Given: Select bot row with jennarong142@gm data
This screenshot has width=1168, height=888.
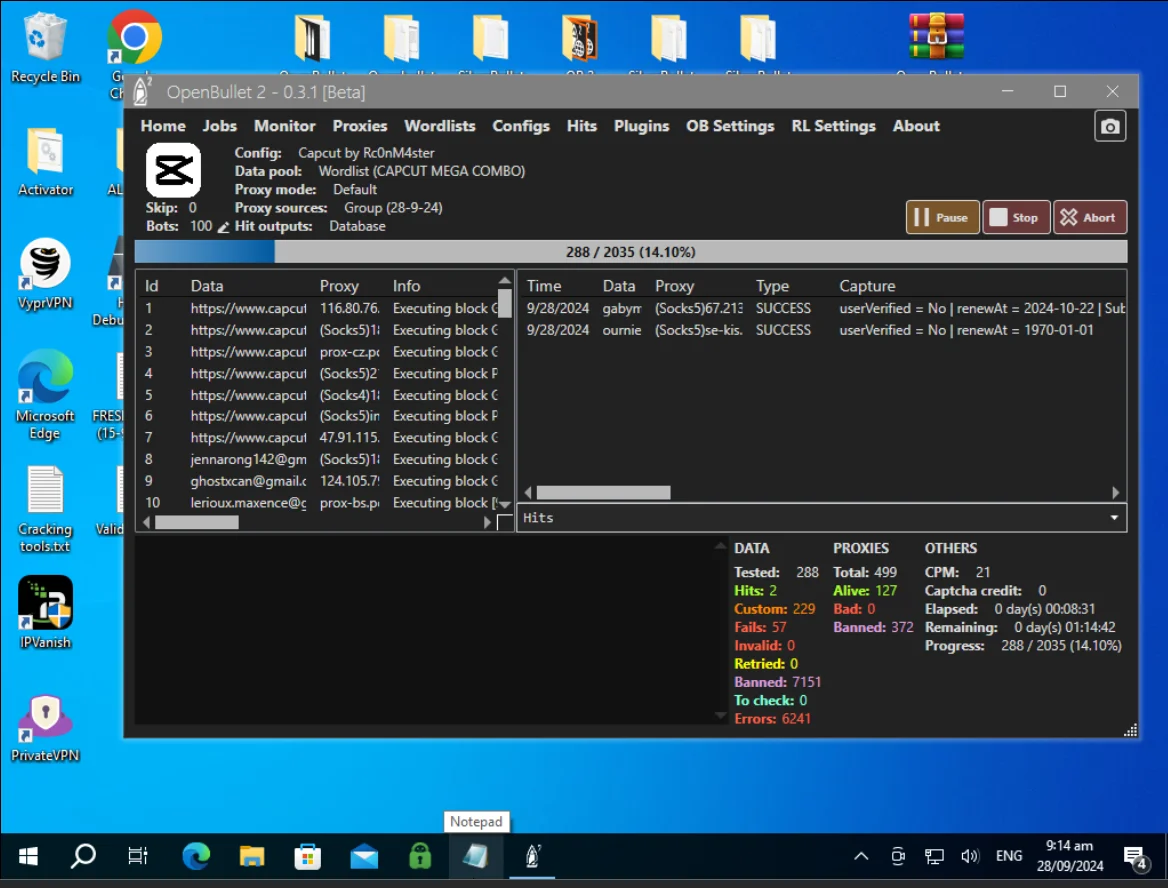Looking at the screenshot, I should 320,460.
